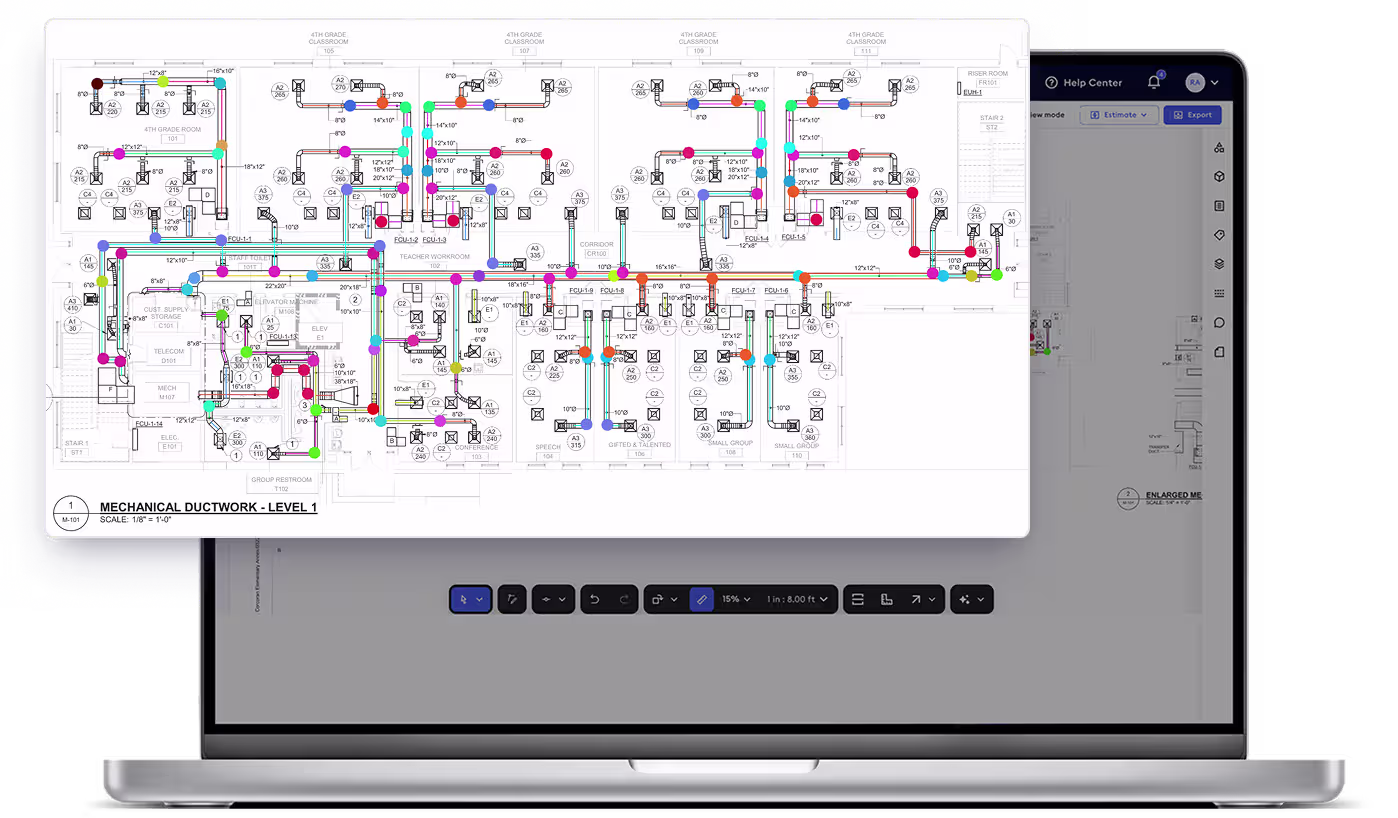Select the diagonal arrow annotation tool
Screen dimensions: 1398x818
(915, 599)
